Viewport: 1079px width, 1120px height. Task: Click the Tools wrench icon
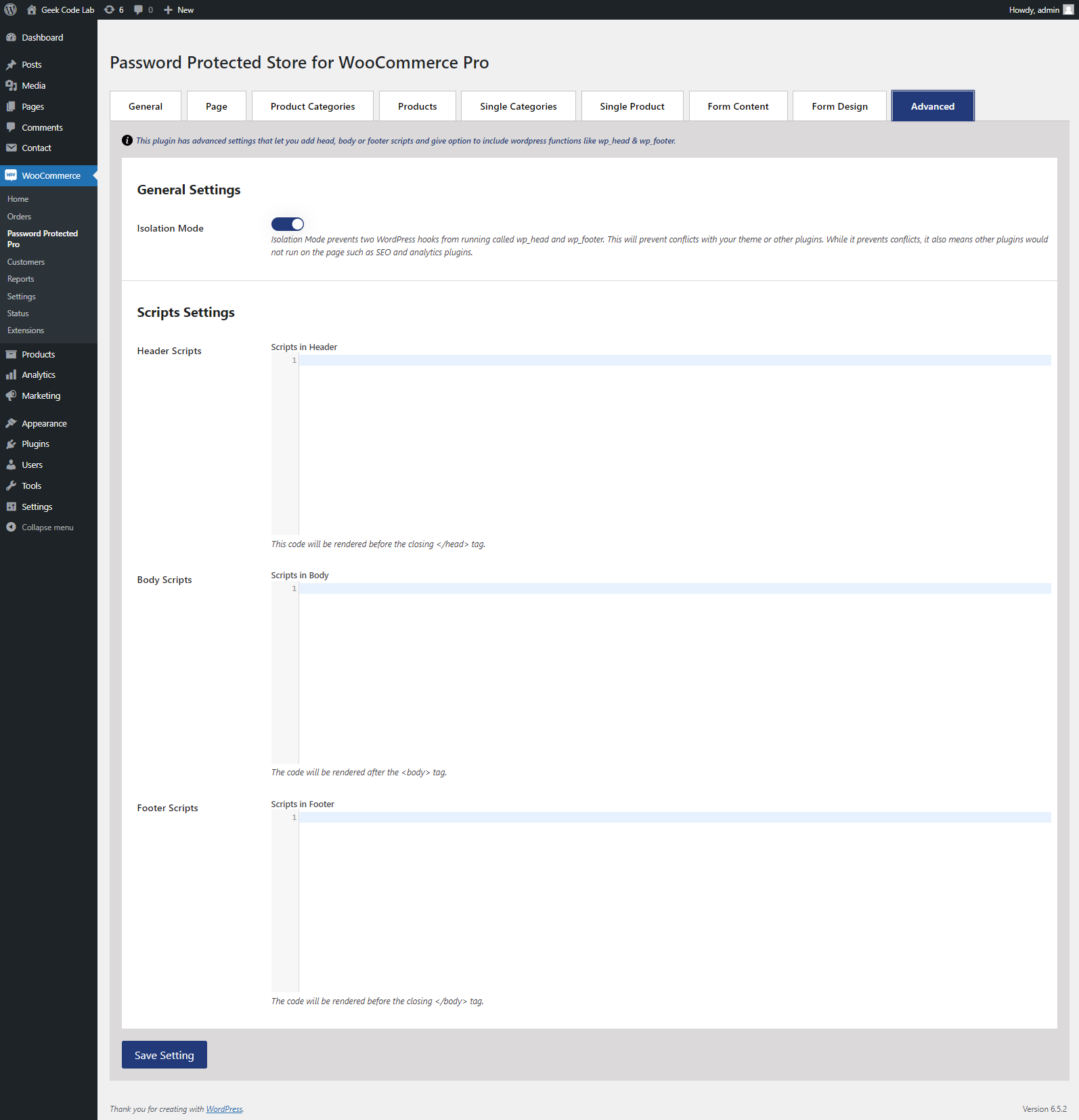click(x=11, y=486)
